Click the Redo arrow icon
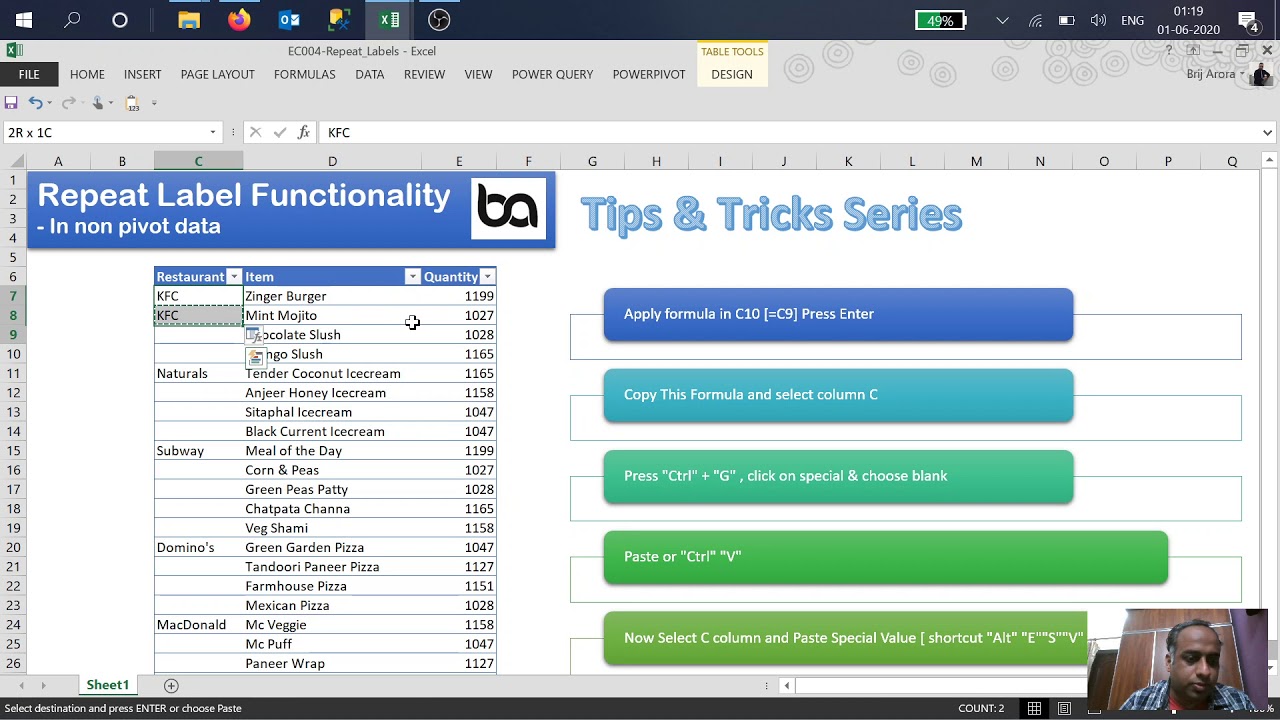1280x720 pixels. click(x=67, y=103)
